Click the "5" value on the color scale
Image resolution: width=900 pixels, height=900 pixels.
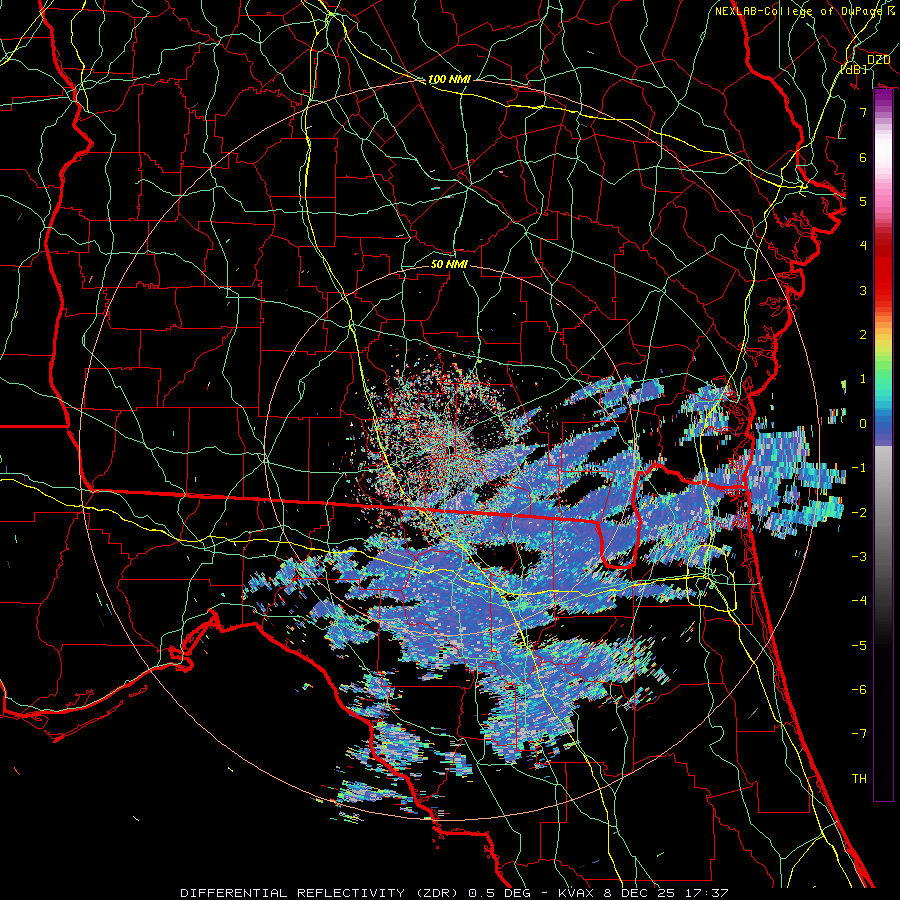(x=863, y=201)
